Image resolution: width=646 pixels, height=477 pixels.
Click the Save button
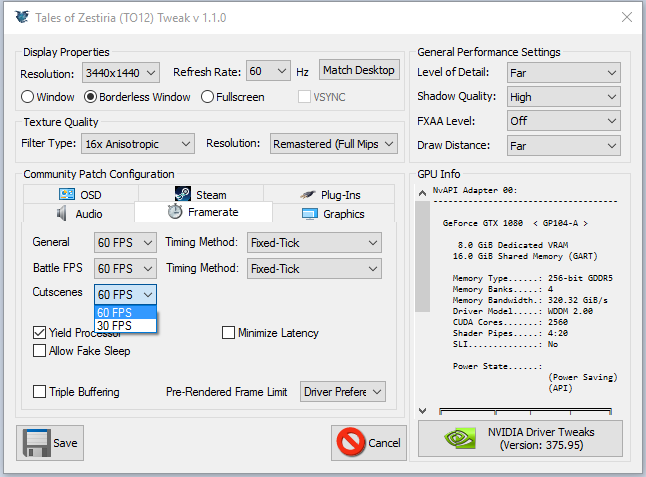point(50,443)
